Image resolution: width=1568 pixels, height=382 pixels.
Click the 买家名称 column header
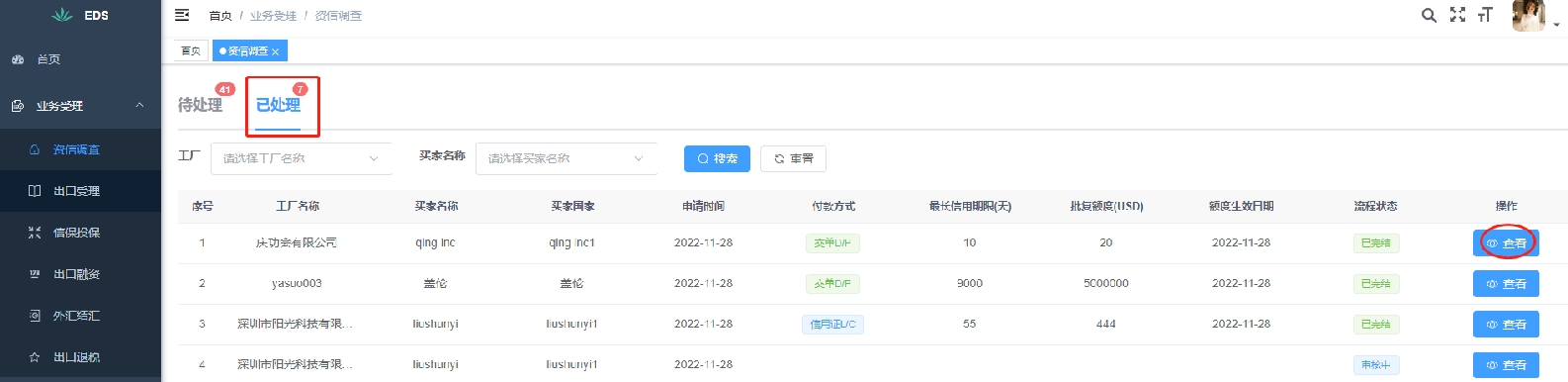436,206
